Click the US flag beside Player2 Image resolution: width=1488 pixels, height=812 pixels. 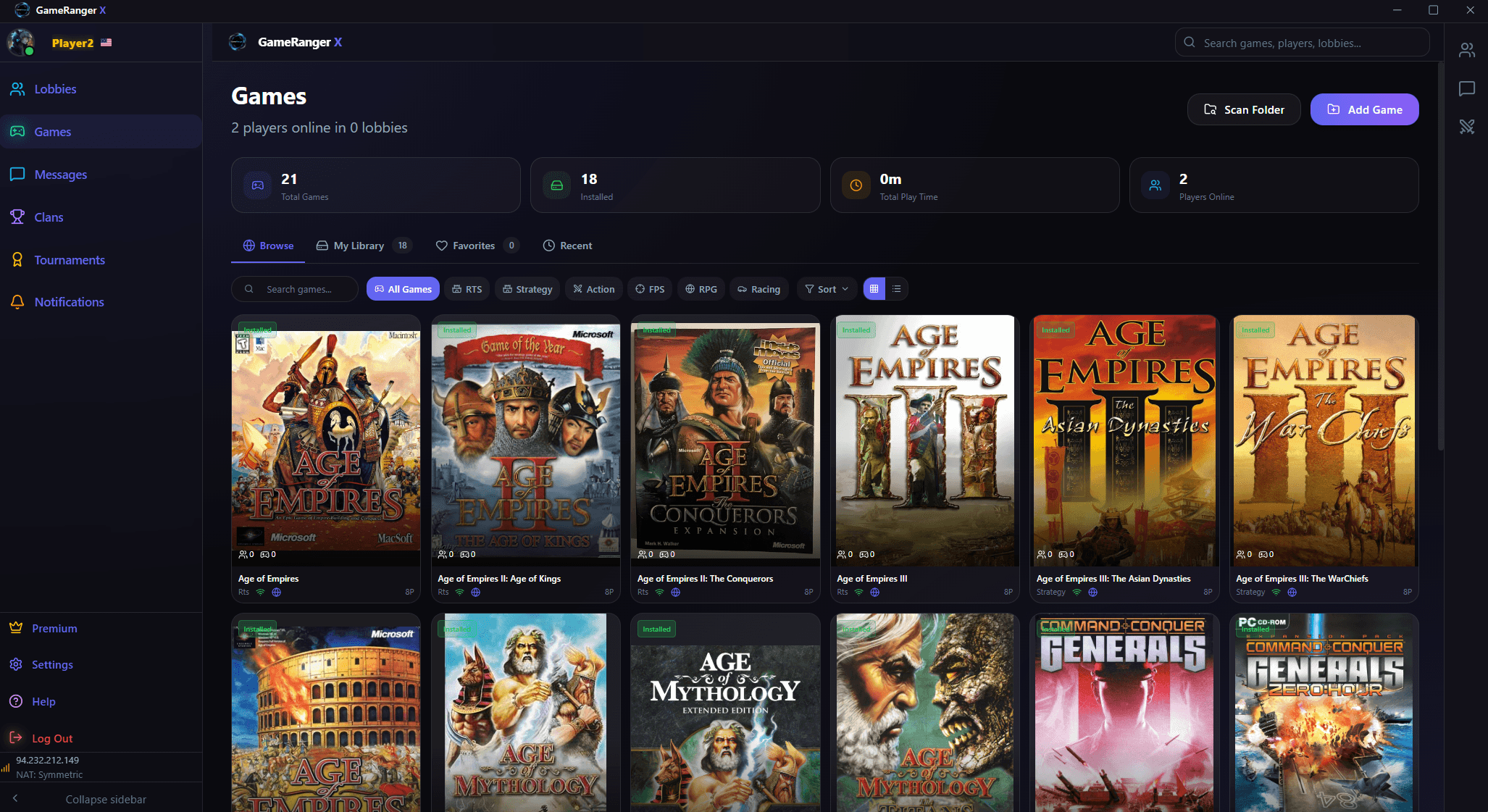(106, 43)
